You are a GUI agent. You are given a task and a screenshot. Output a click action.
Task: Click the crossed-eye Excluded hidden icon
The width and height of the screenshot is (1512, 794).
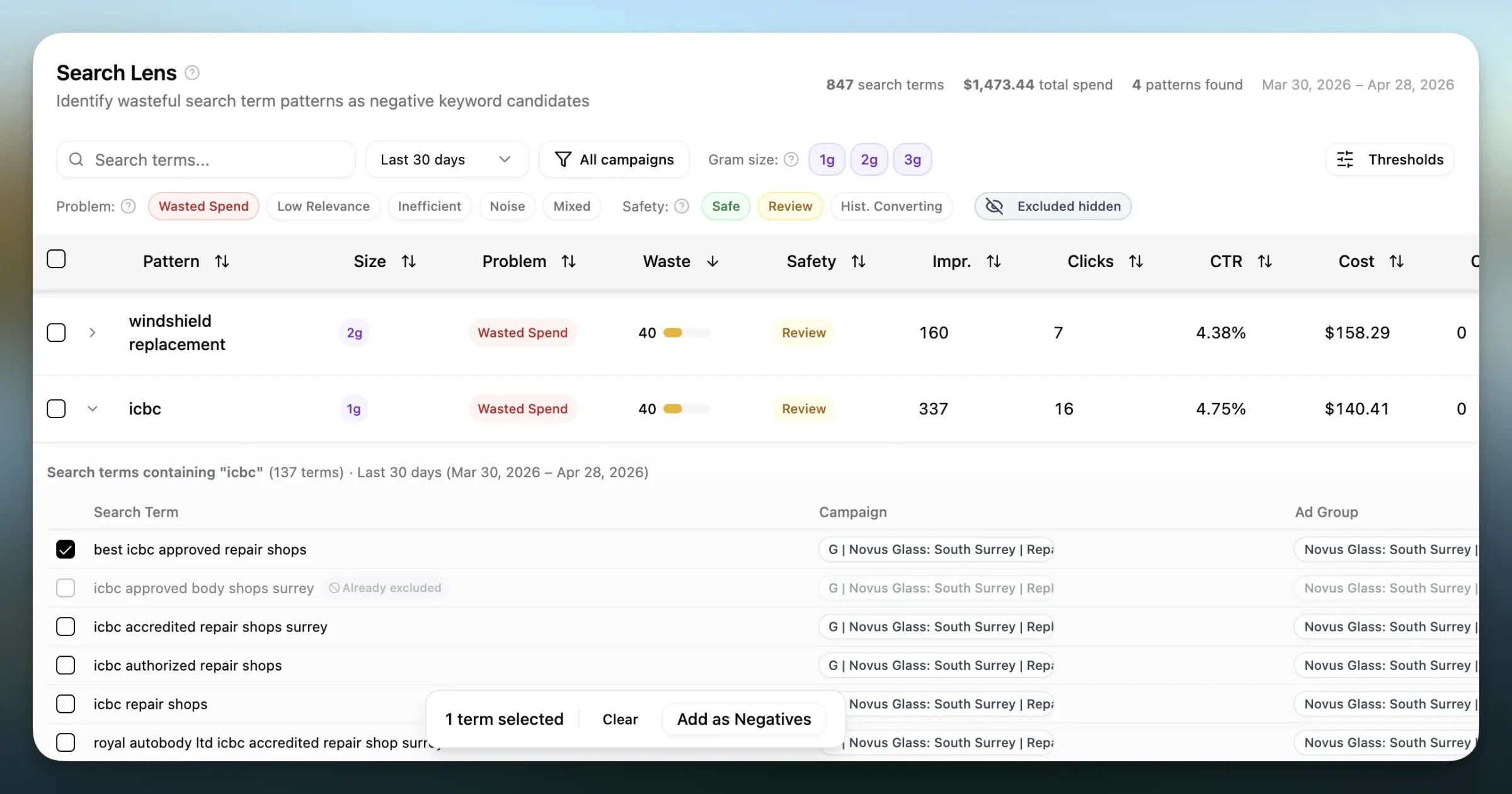coord(994,207)
